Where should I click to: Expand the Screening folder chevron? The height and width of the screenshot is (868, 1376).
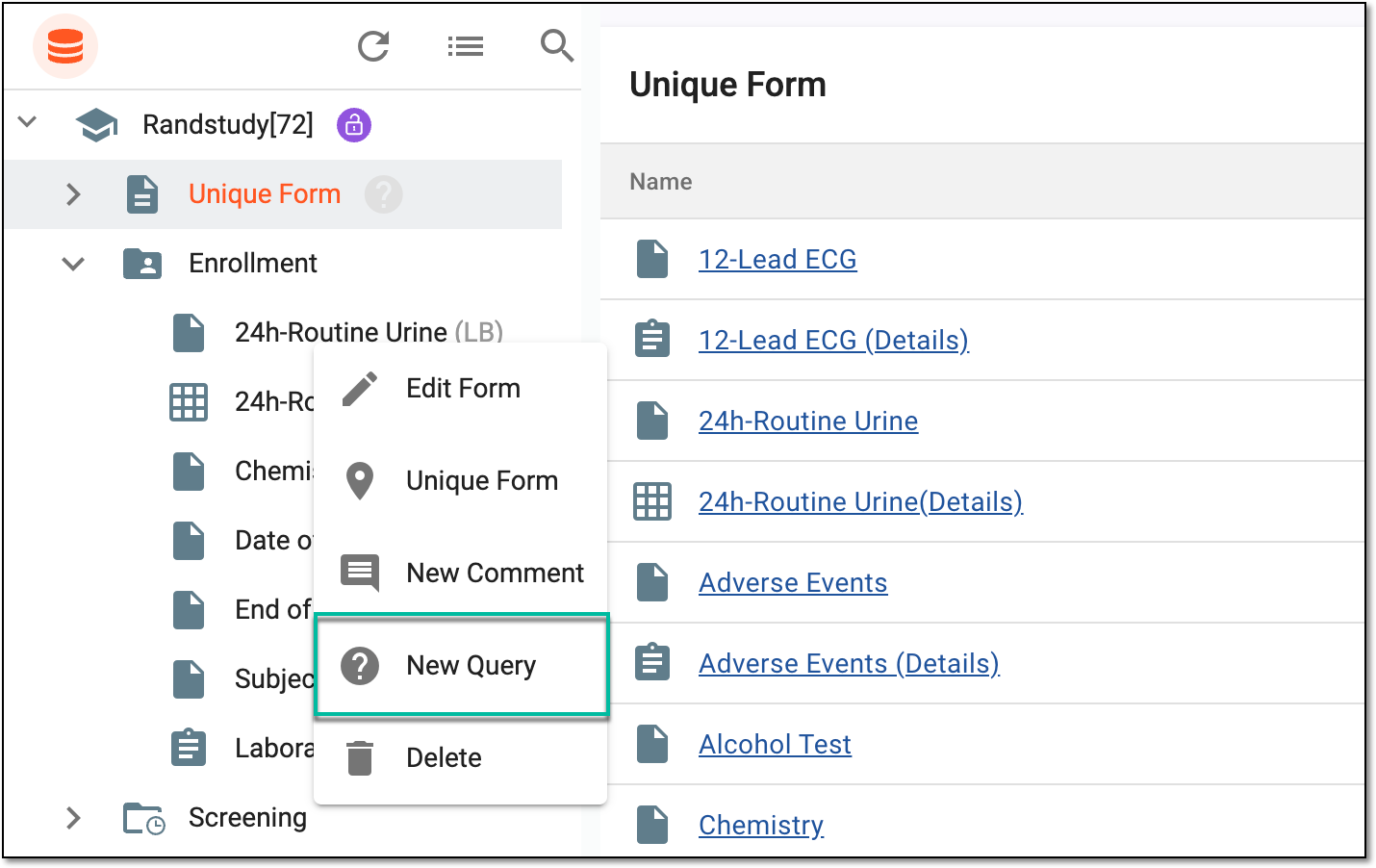pyautogui.click(x=73, y=818)
